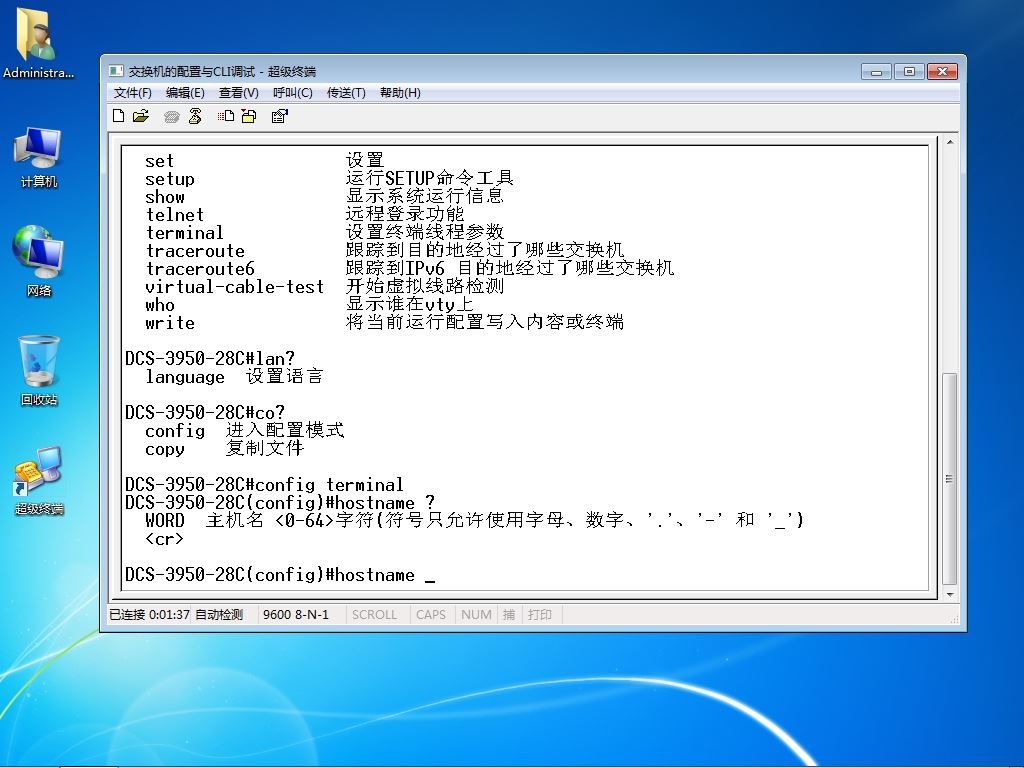Screen dimensions: 1024x768
Task: Select the 超级终端 desktop shortcut
Action: [x=39, y=481]
